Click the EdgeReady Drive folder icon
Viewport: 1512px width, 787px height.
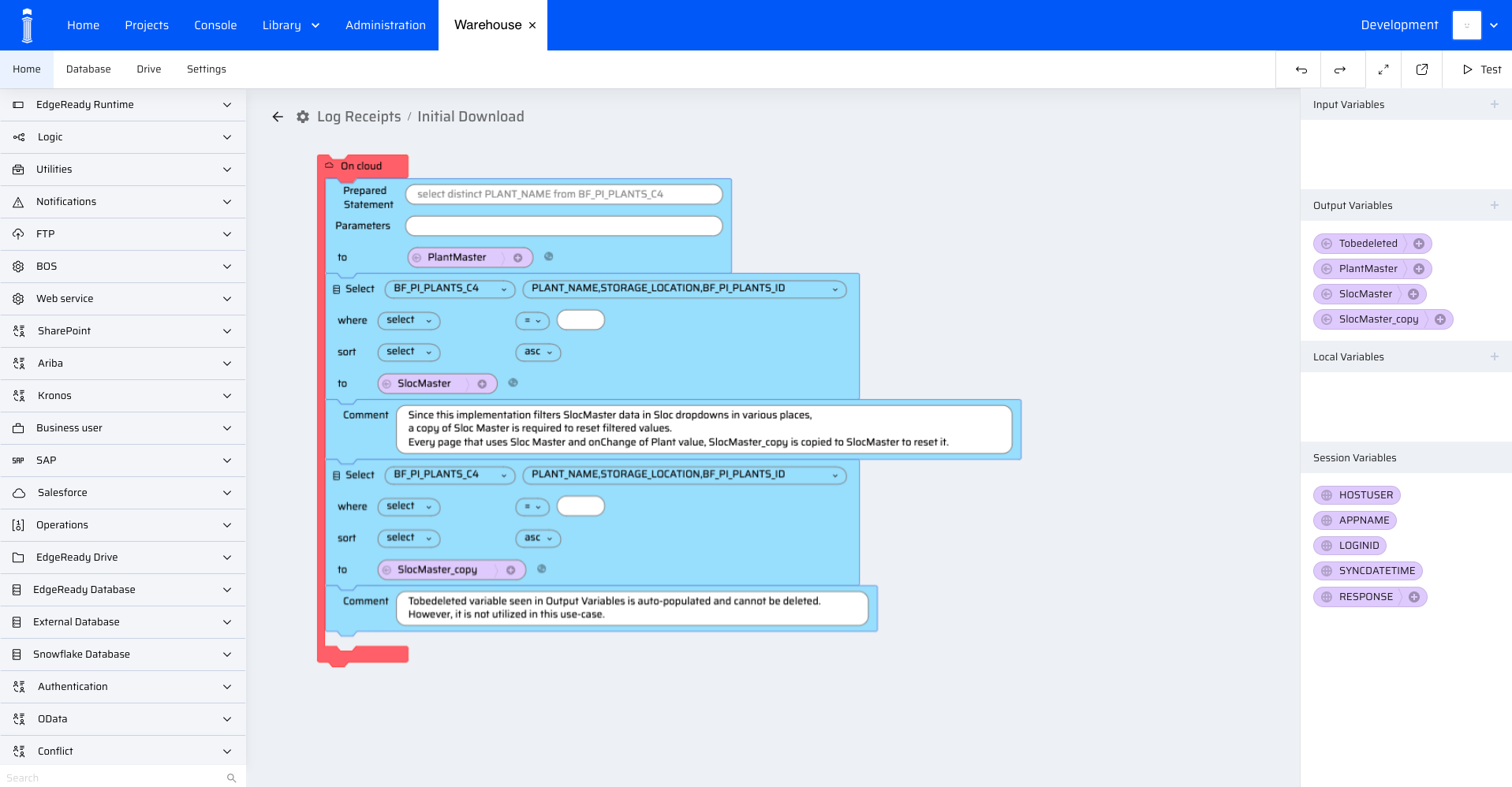pyautogui.click(x=18, y=558)
